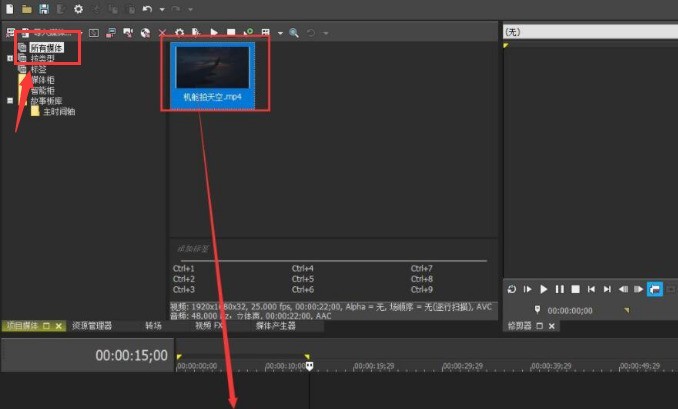Viewport: 678px width, 409px height.
Task: Pause playback in the trimmer
Action: 560,289
